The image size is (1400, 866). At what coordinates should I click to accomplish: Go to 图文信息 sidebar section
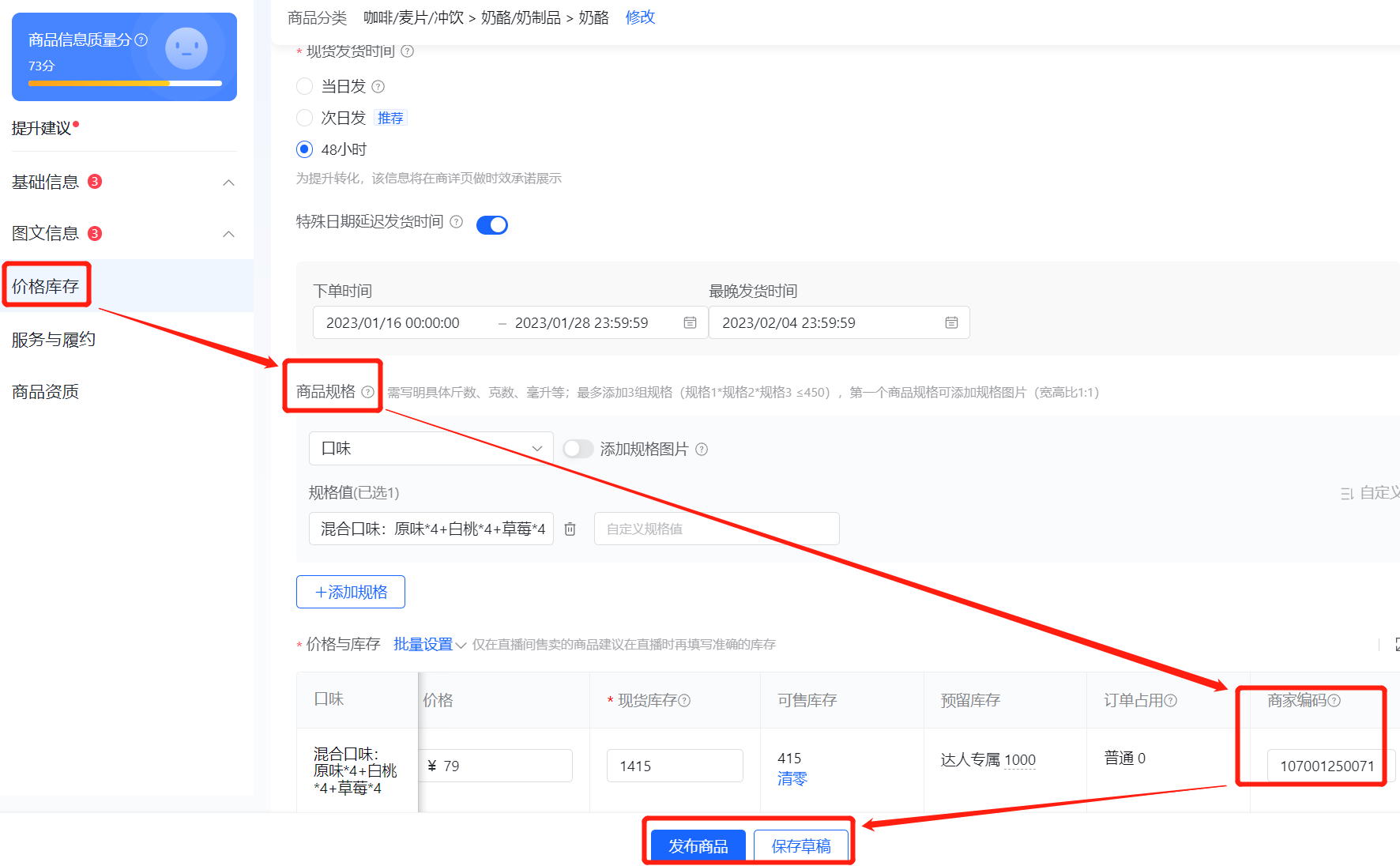click(45, 234)
